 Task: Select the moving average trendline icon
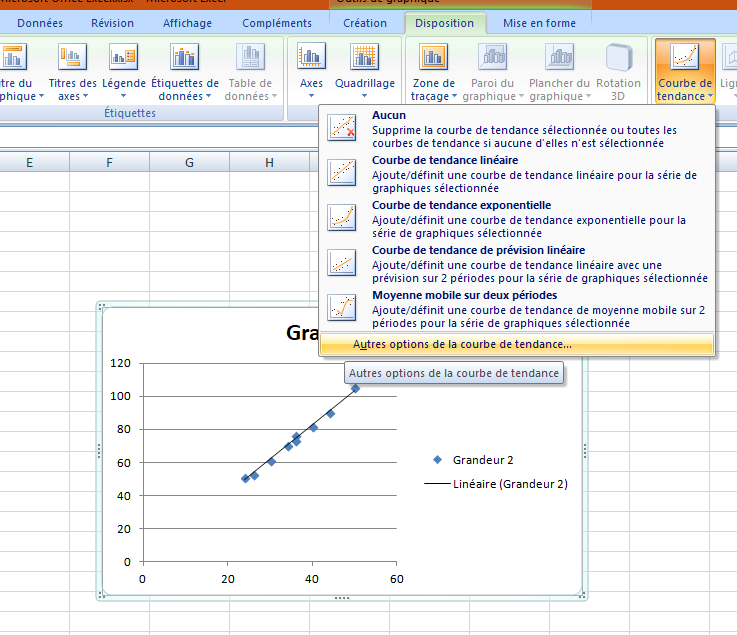point(342,308)
